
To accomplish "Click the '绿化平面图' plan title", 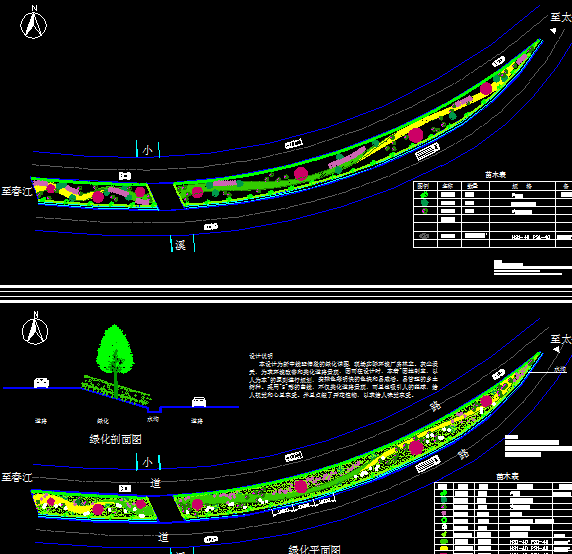I will pos(314,549).
